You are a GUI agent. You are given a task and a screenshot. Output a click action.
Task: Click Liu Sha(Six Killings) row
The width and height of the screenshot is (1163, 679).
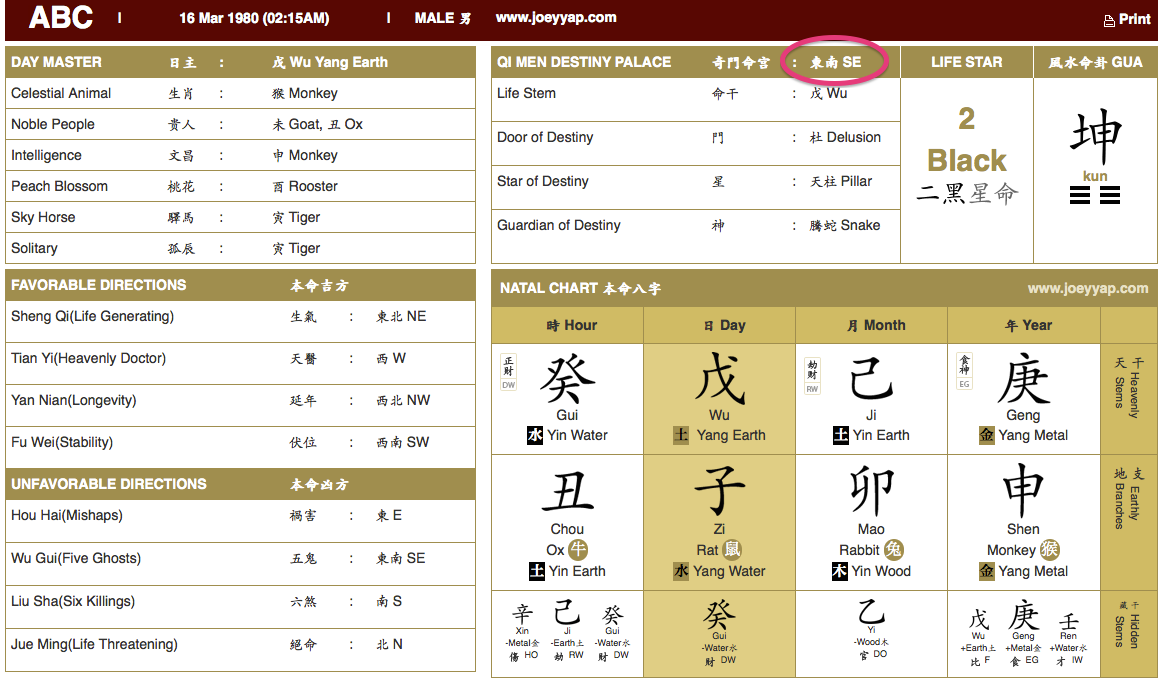240,607
